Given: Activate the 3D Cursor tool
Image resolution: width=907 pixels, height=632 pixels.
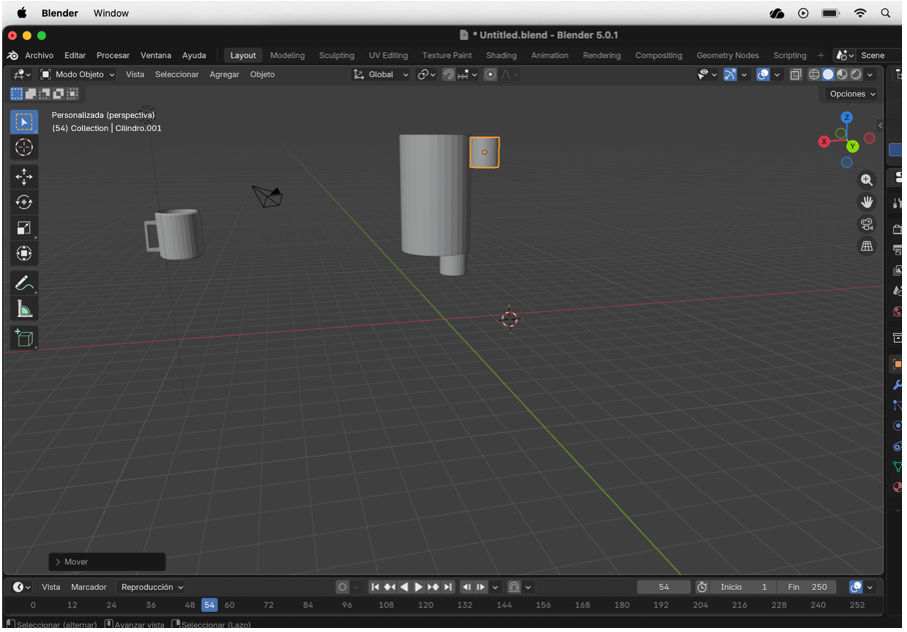Looking at the screenshot, I should 24,148.
